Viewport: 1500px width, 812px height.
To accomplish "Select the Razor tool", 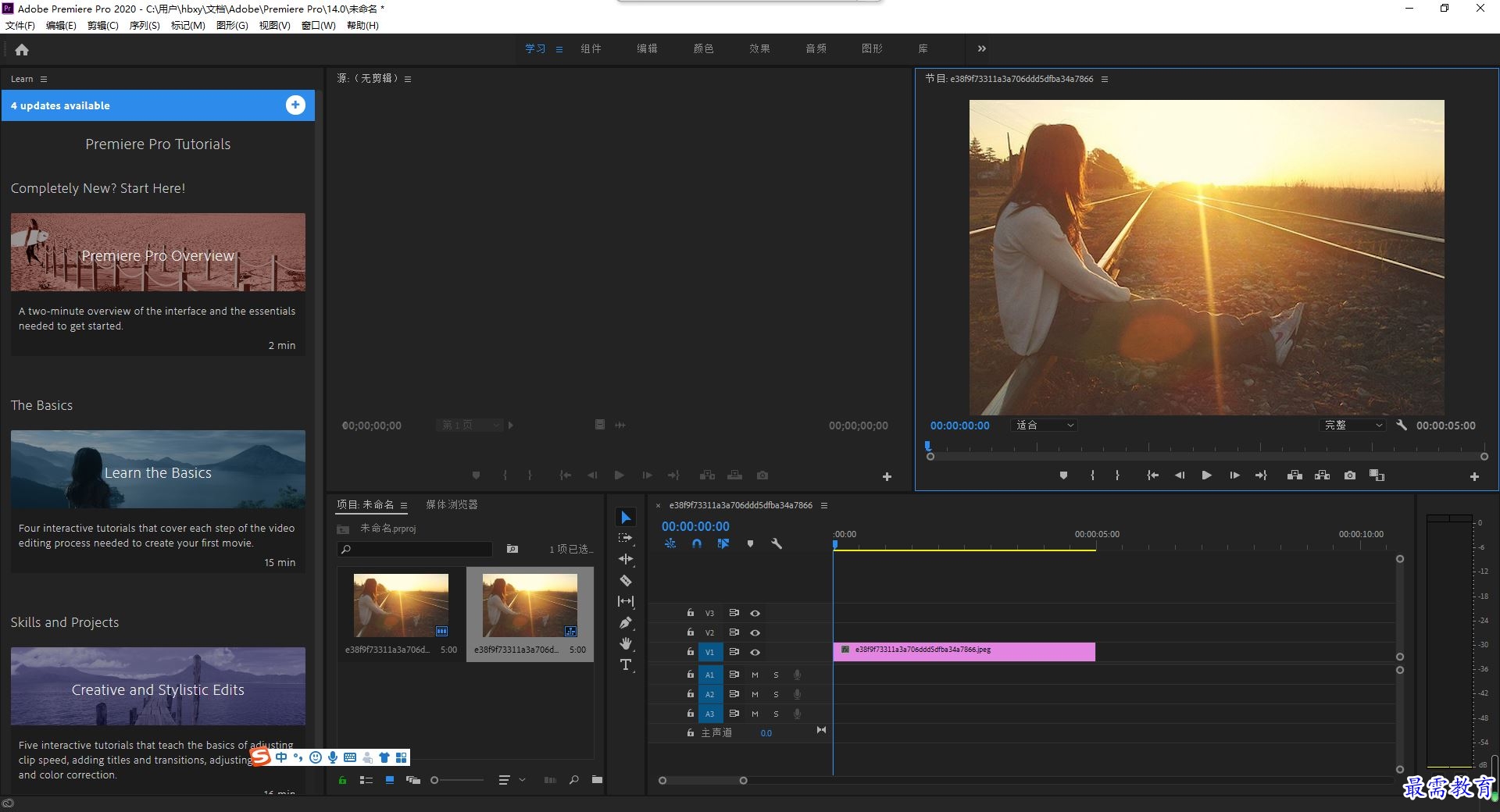I will point(626,580).
